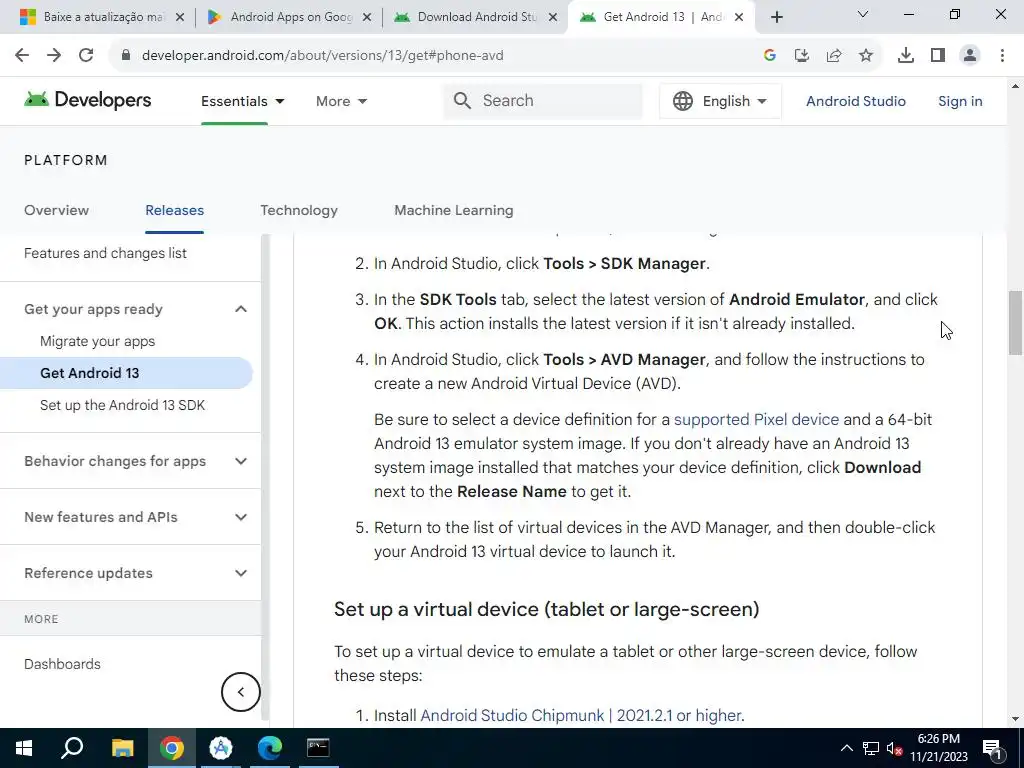Expand Behavior changes for apps
Image resolution: width=1024 pixels, height=768 pixels.
241,461
